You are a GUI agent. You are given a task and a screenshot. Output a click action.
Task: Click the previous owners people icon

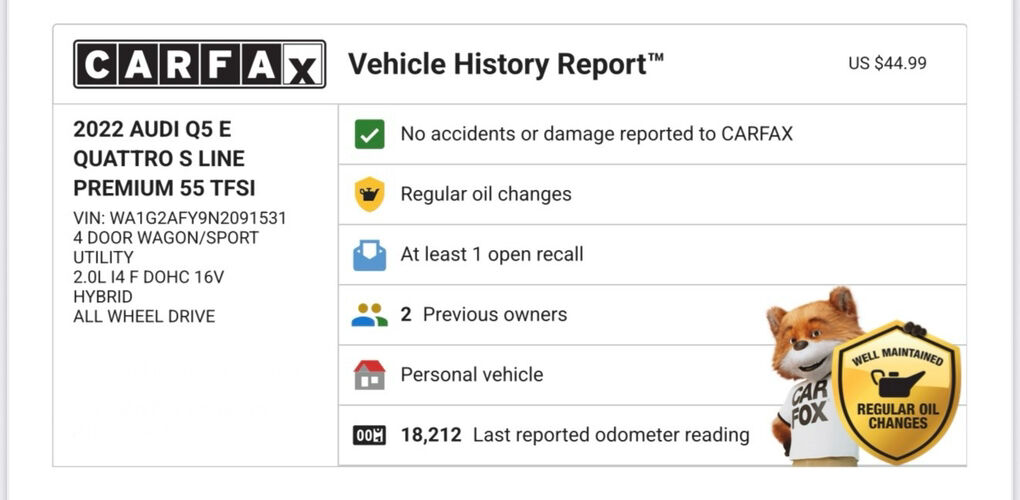[x=369, y=315]
